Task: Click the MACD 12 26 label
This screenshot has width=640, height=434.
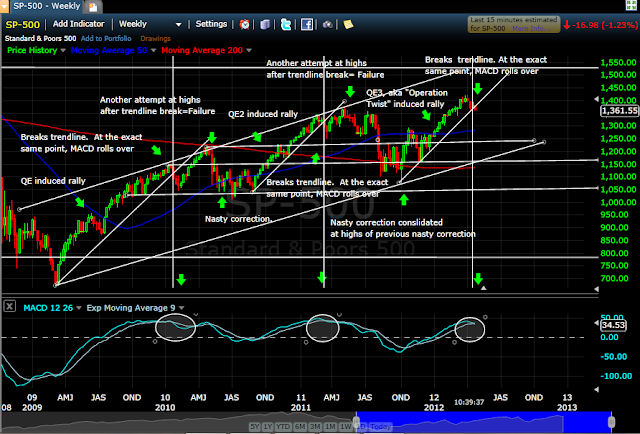Action: click(x=48, y=308)
